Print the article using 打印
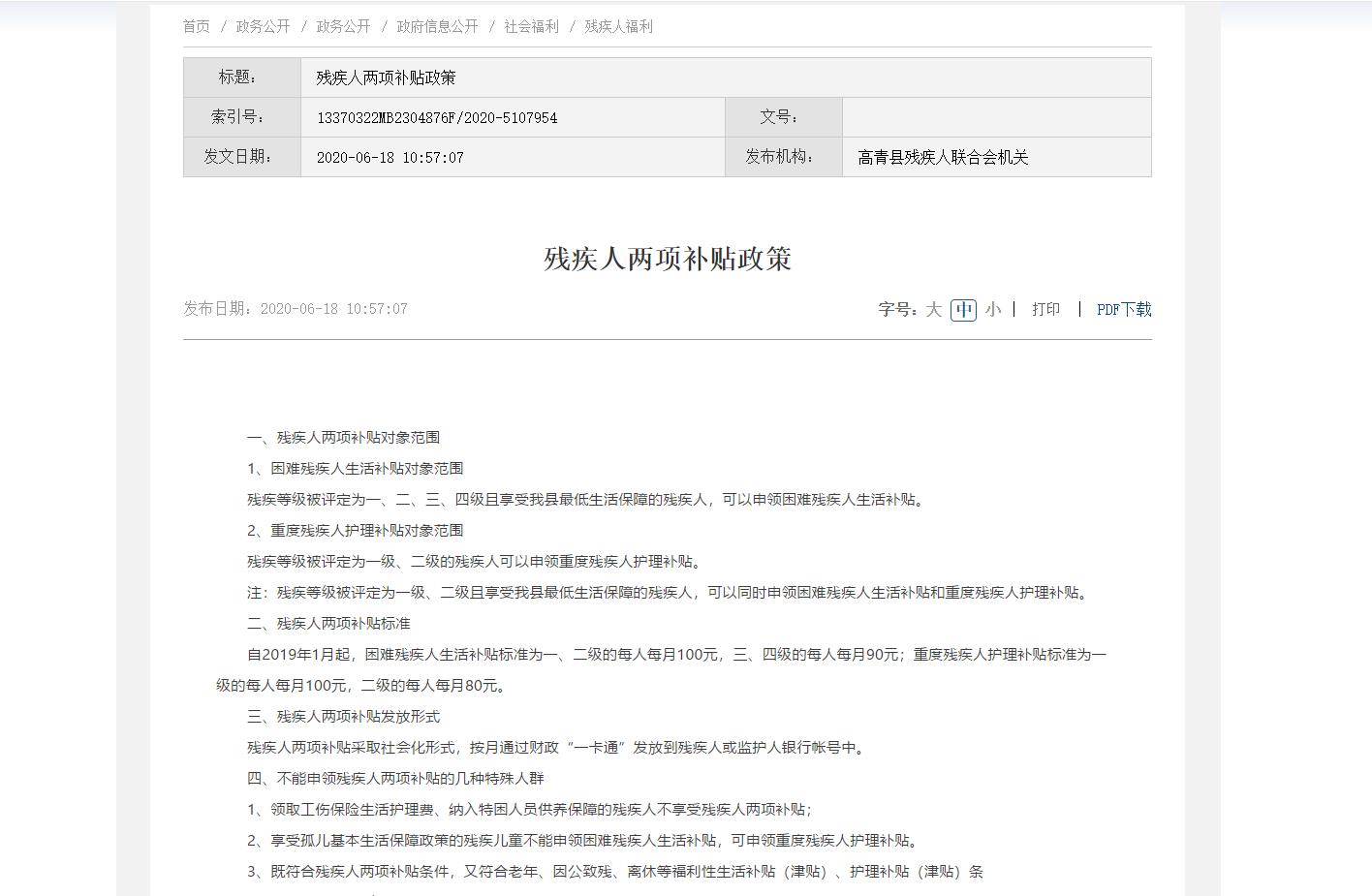Screen dimensions: 1372x896 coord(1045,309)
